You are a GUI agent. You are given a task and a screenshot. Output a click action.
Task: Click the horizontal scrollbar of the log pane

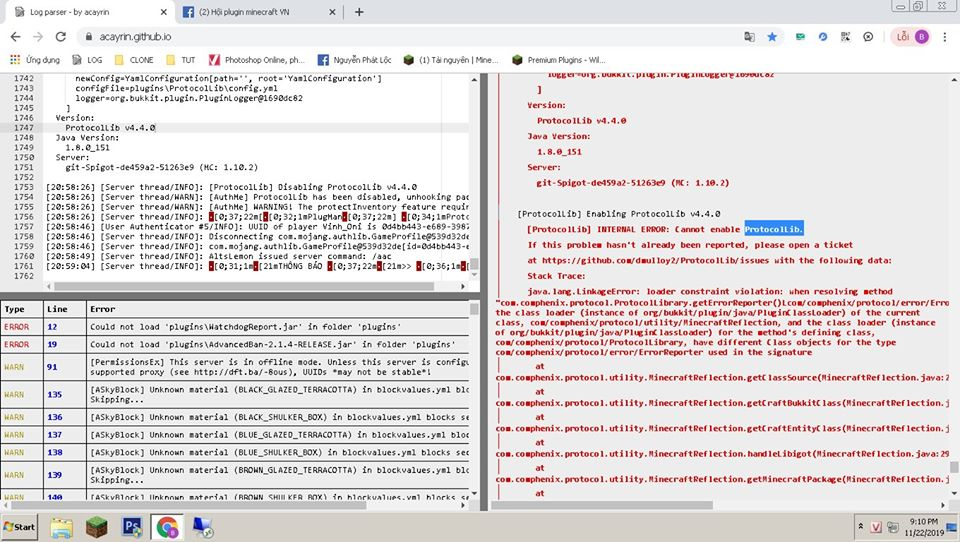tap(244, 286)
